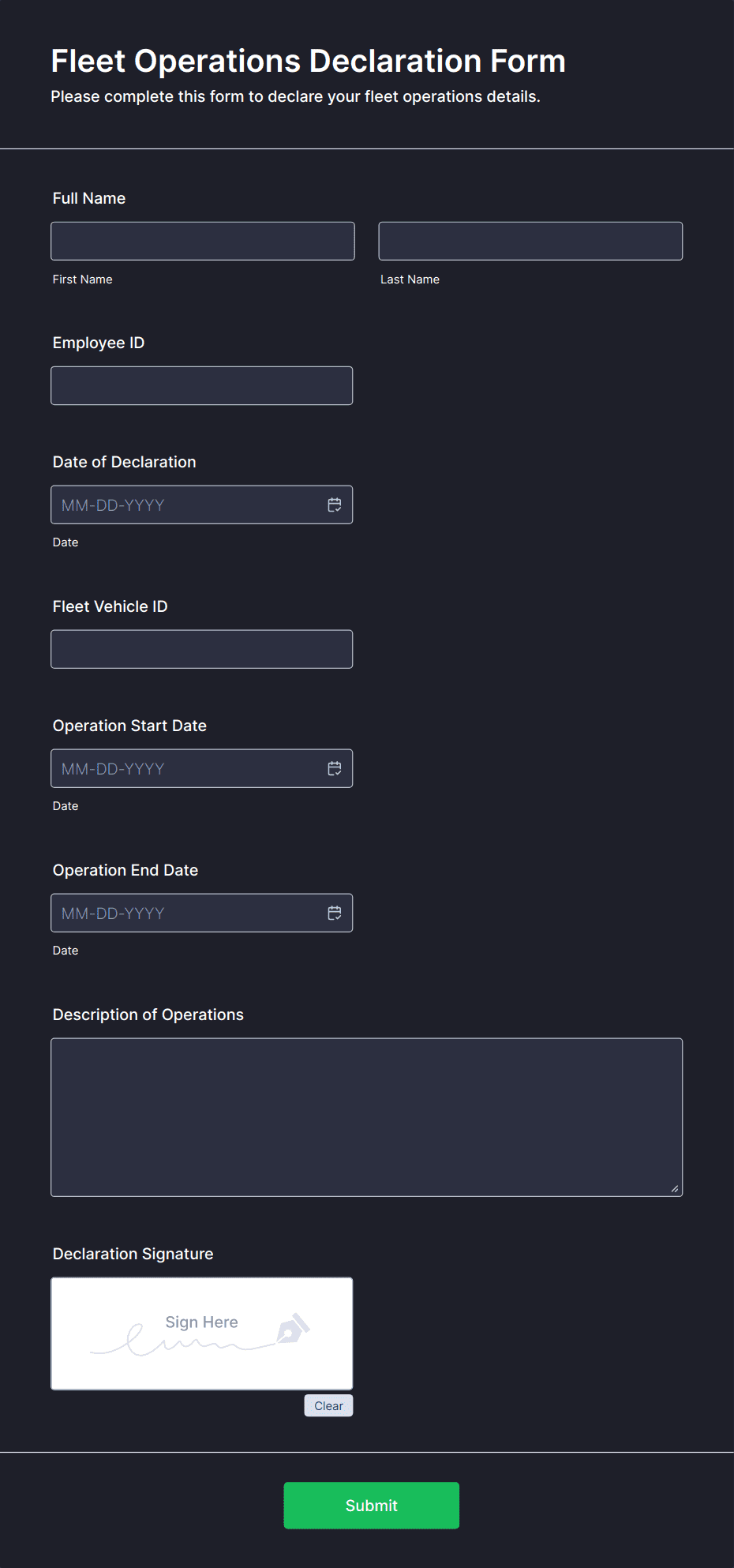The width and height of the screenshot is (734, 1568).
Task: Open the Operation Start Date calendar icon
Action: (x=335, y=769)
